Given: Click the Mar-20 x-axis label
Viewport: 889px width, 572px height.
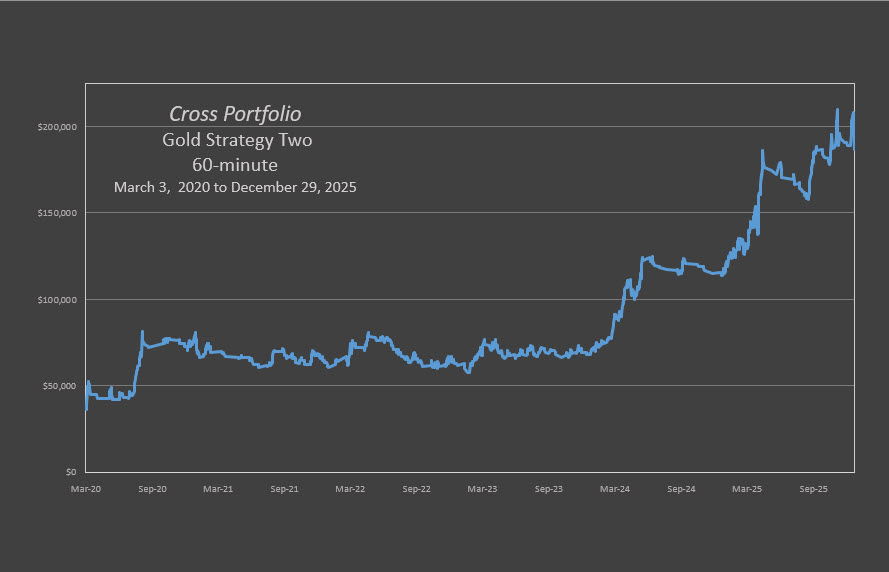Looking at the screenshot, I should click(x=86, y=490).
